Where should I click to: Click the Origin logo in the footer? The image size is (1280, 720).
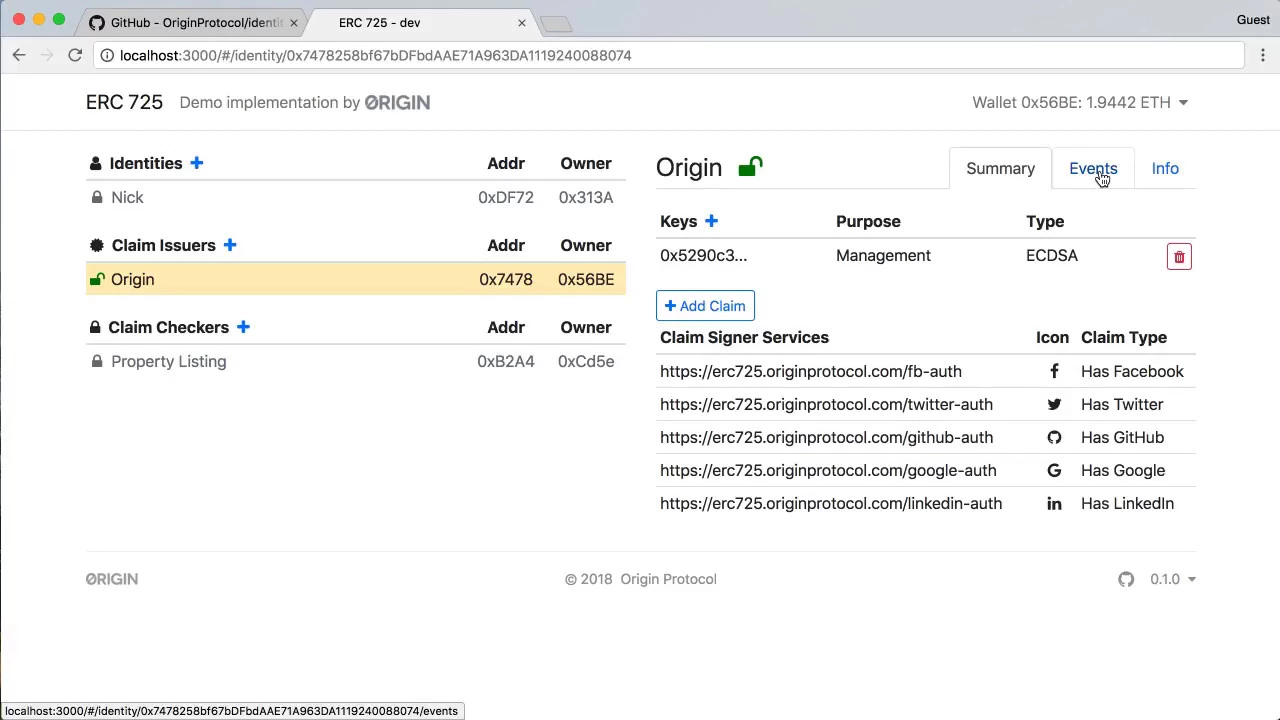[x=112, y=579]
